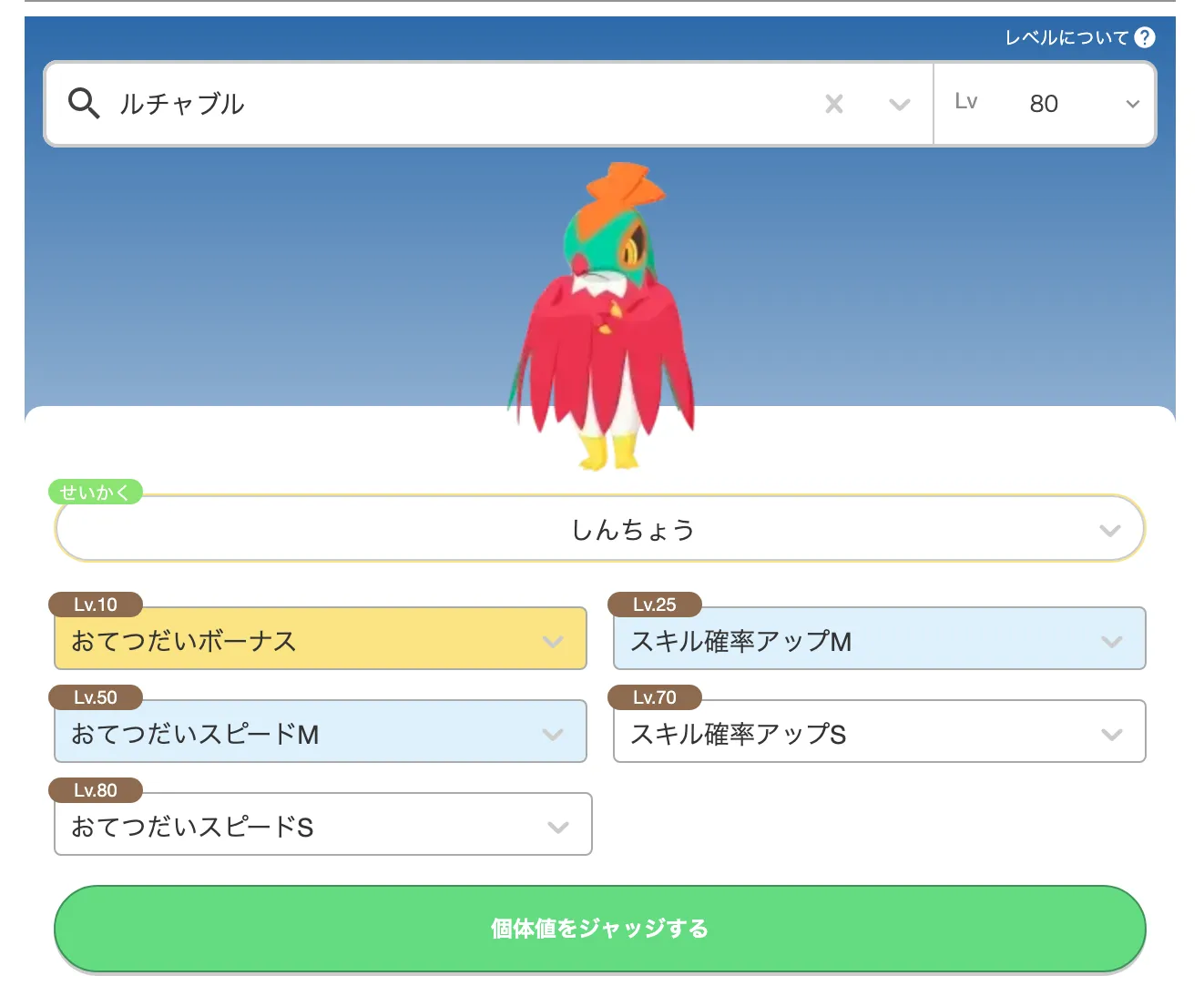
Task: Click the 個体値をジャッジする button
Action: (599, 929)
